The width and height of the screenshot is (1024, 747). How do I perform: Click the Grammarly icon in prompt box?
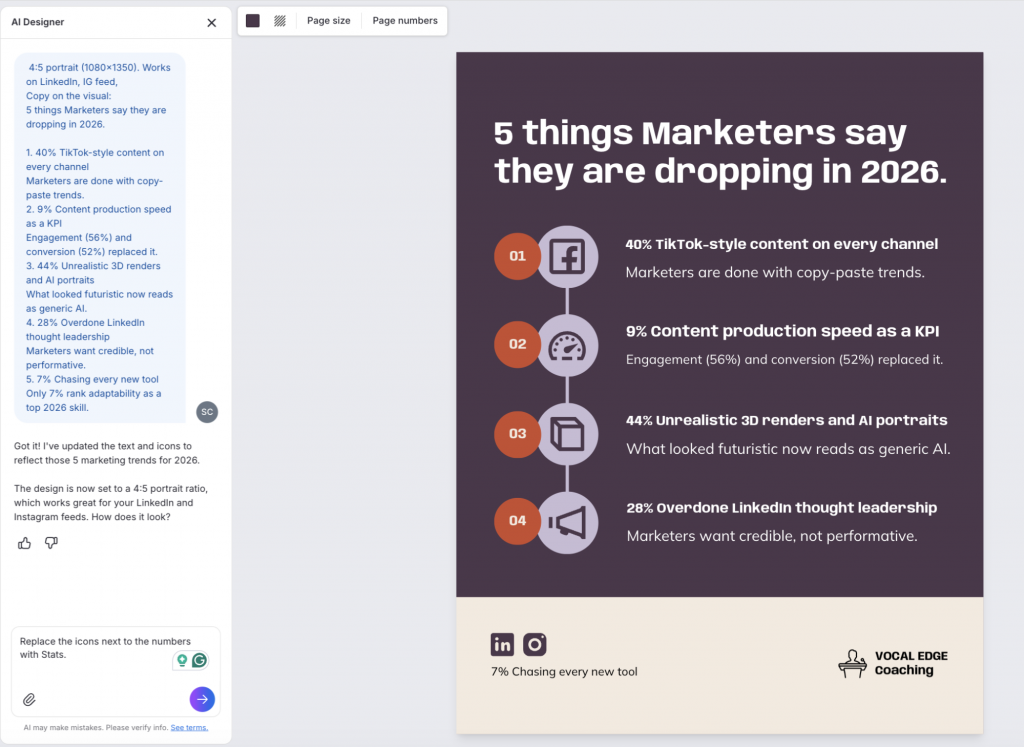click(200, 660)
